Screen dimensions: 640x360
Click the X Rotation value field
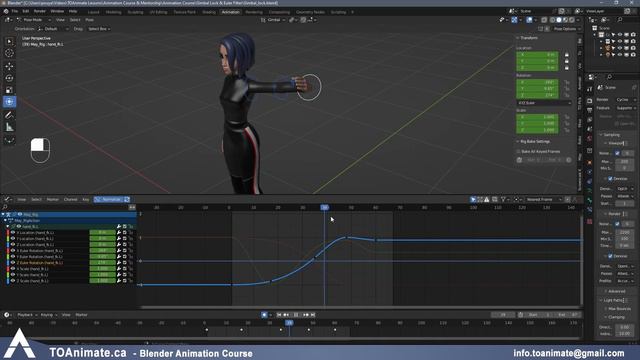pos(538,82)
